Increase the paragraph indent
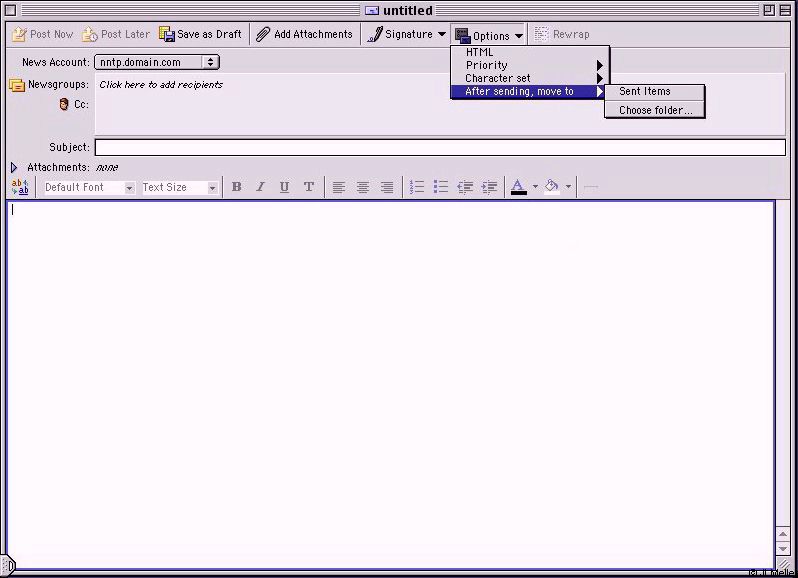798x578 pixels. [x=489, y=187]
